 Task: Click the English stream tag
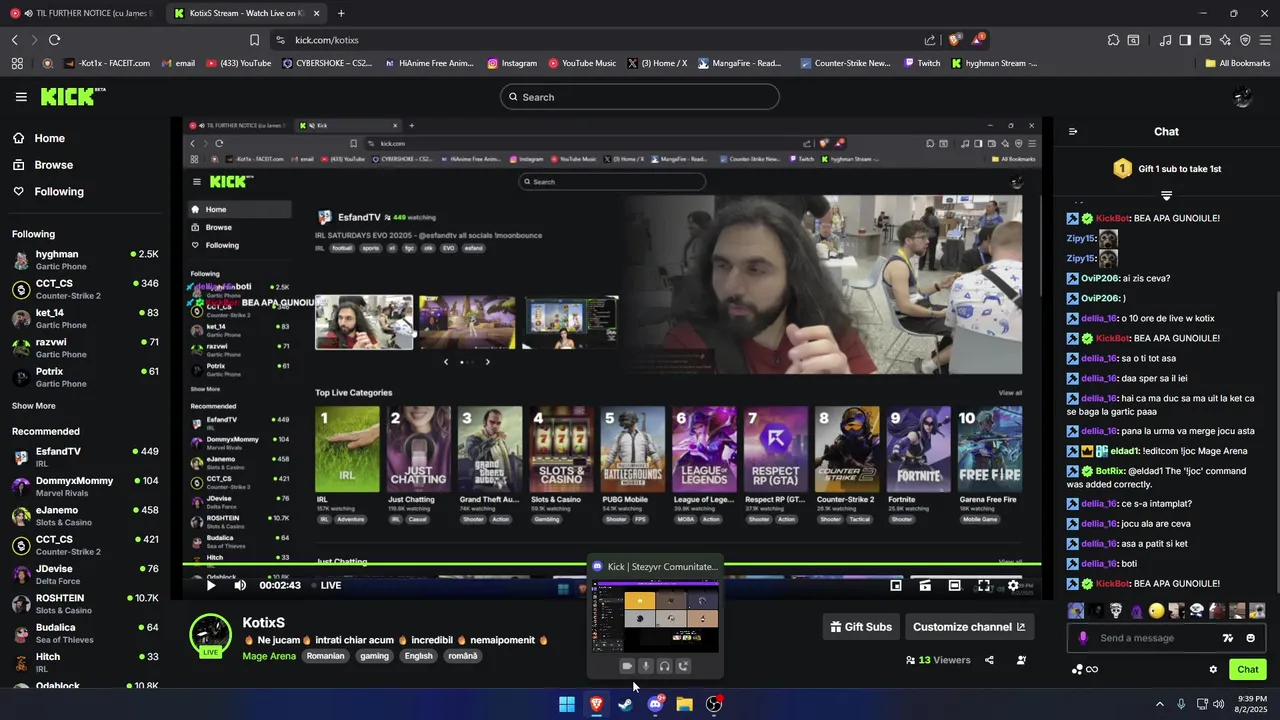point(419,656)
